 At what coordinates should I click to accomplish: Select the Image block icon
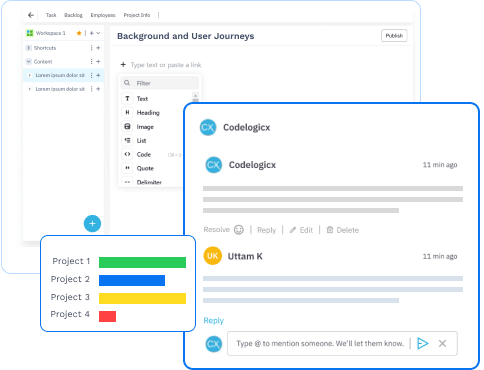pyautogui.click(x=127, y=126)
